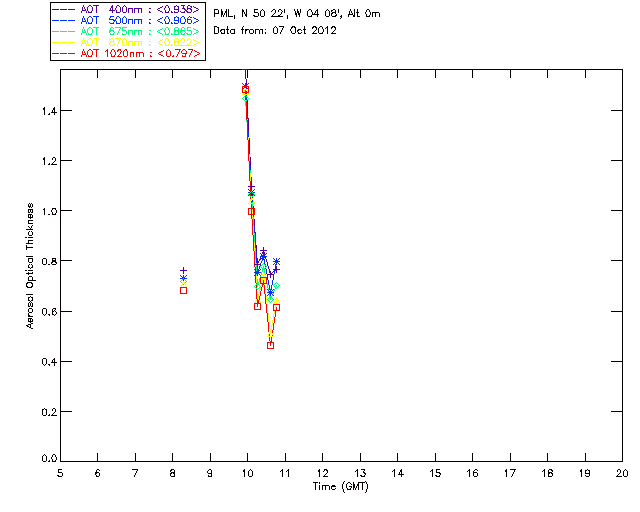Select the AOT 1020nm legend entry
640x512 pixels.
point(127,53)
